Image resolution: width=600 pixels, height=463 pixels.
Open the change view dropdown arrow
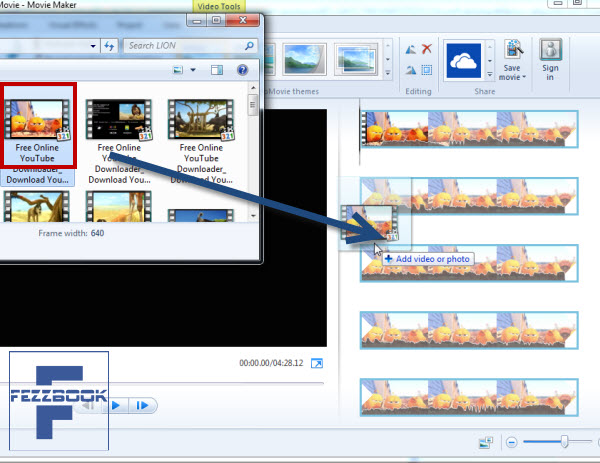pos(193,70)
